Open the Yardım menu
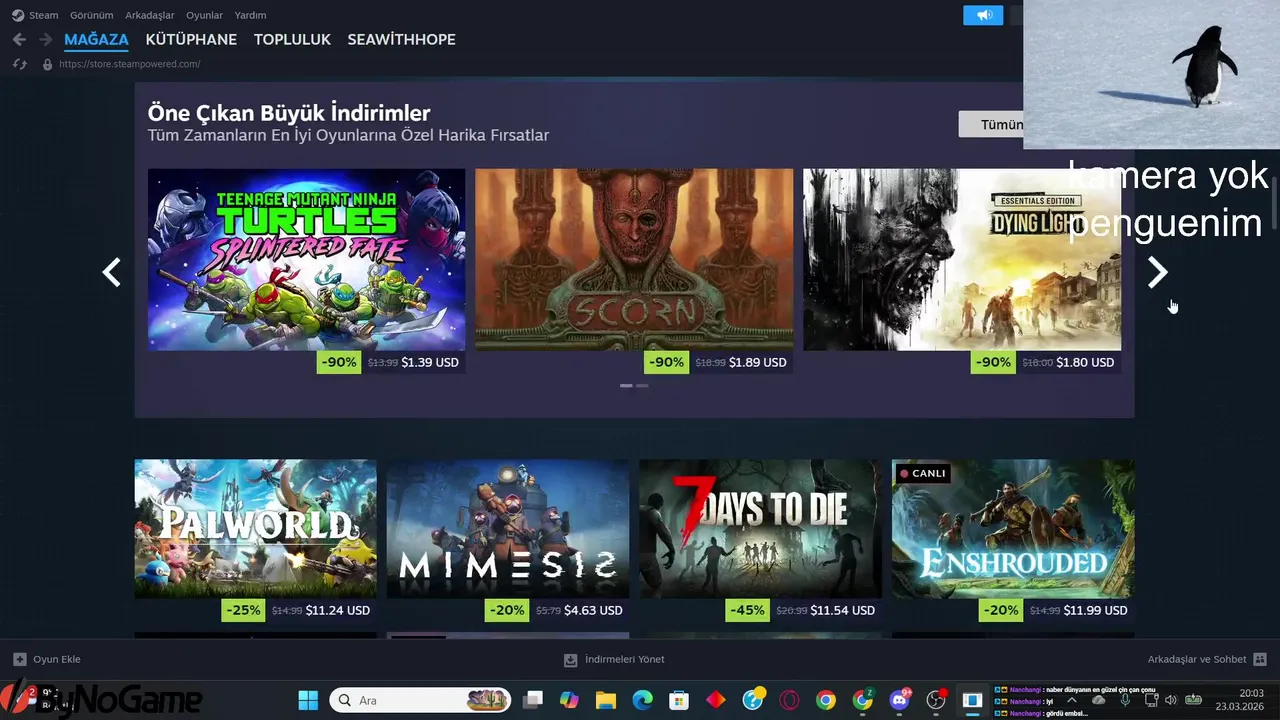The height and width of the screenshot is (720, 1280). coord(250,15)
